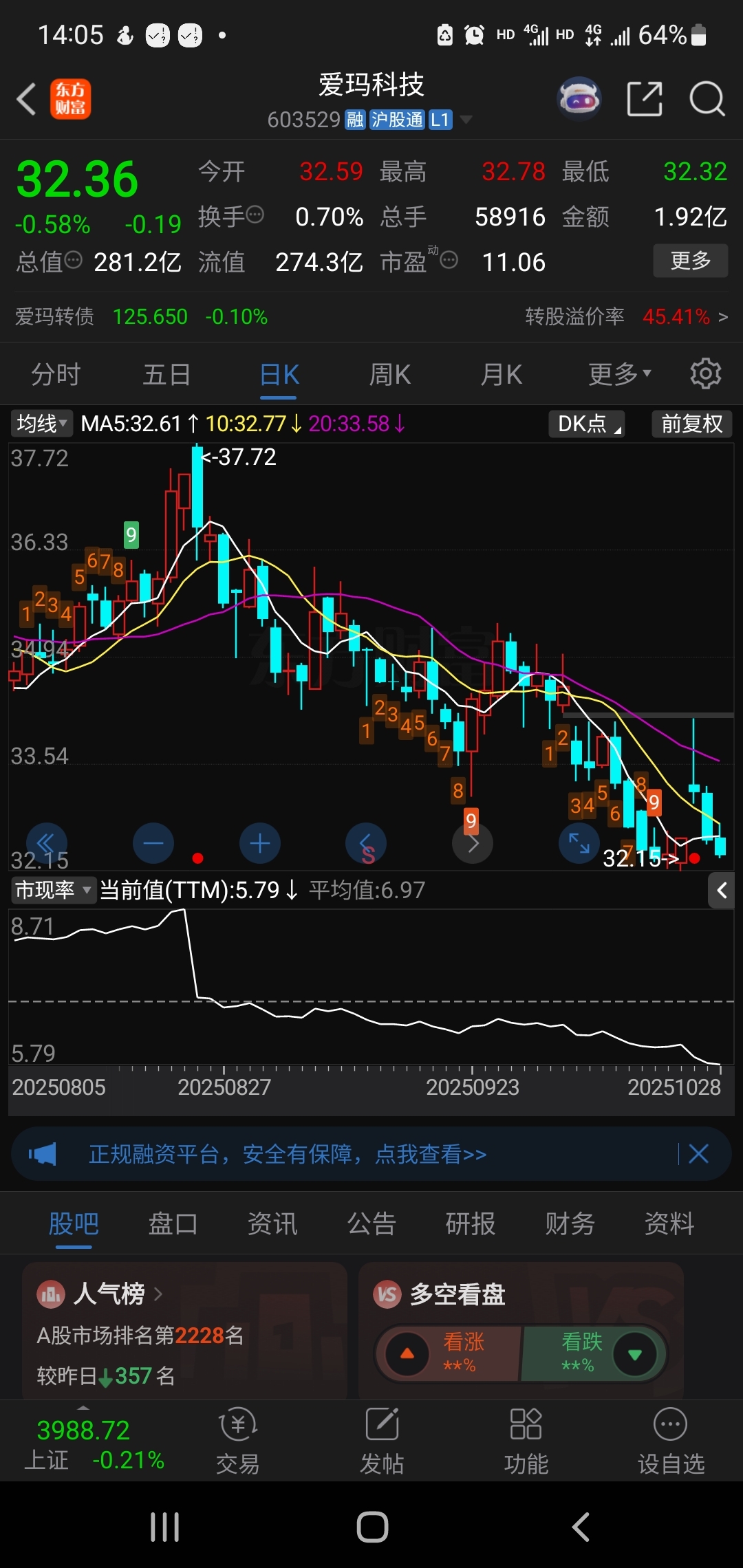Move chart right with gray arrow
Viewport: 743px width, 1568px height.
point(473,843)
